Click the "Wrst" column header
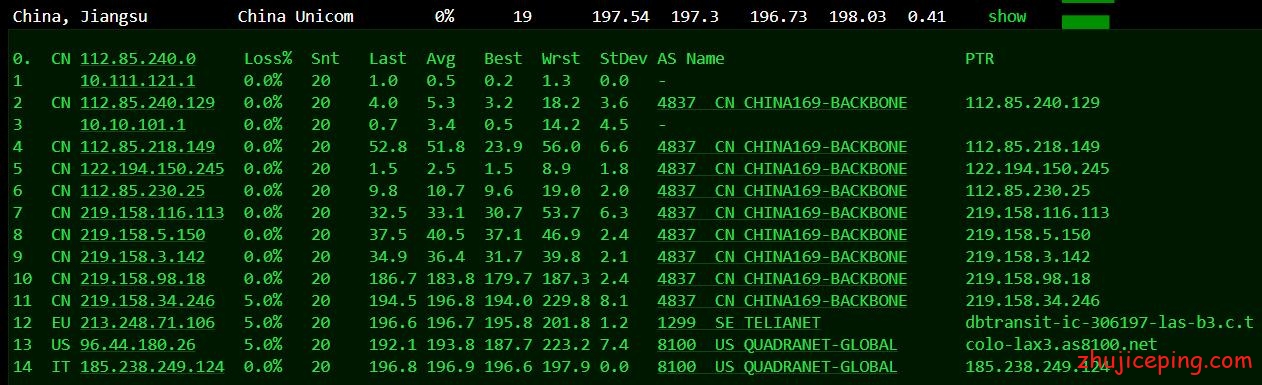The image size is (1262, 385). click(561, 59)
